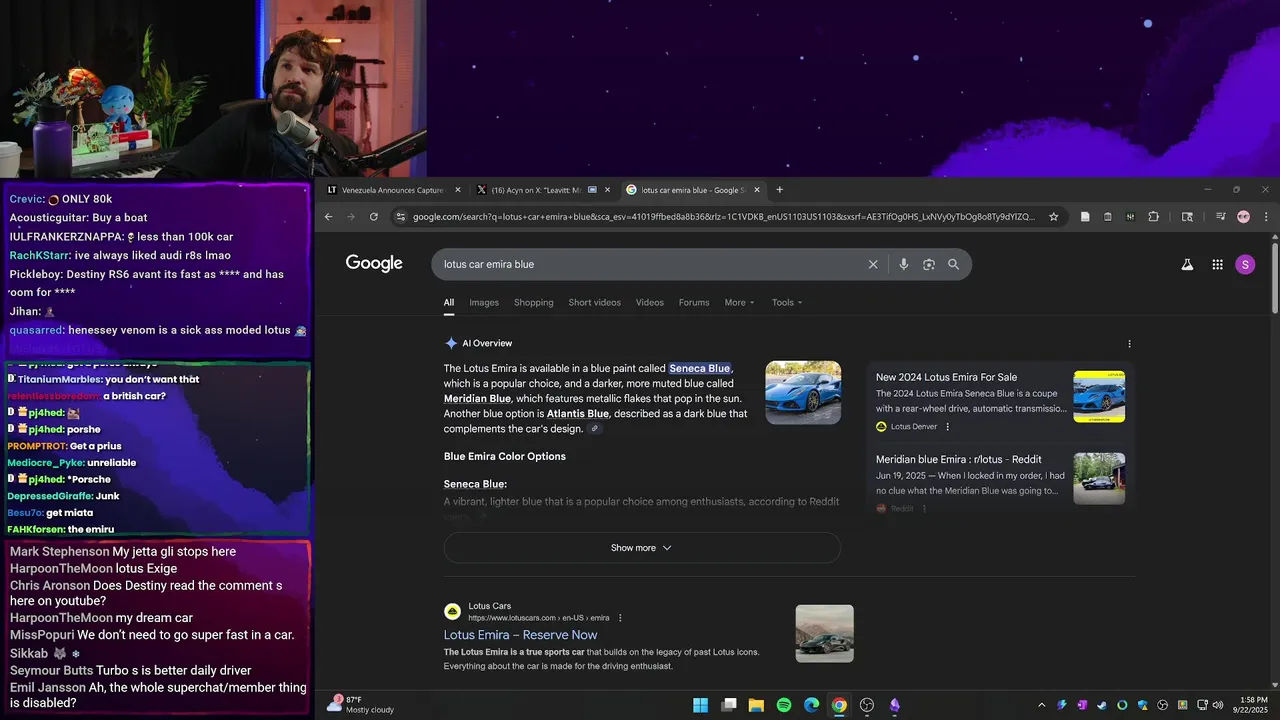
Task: Close the Venezuela Announces Capture tab
Action: (x=458, y=190)
